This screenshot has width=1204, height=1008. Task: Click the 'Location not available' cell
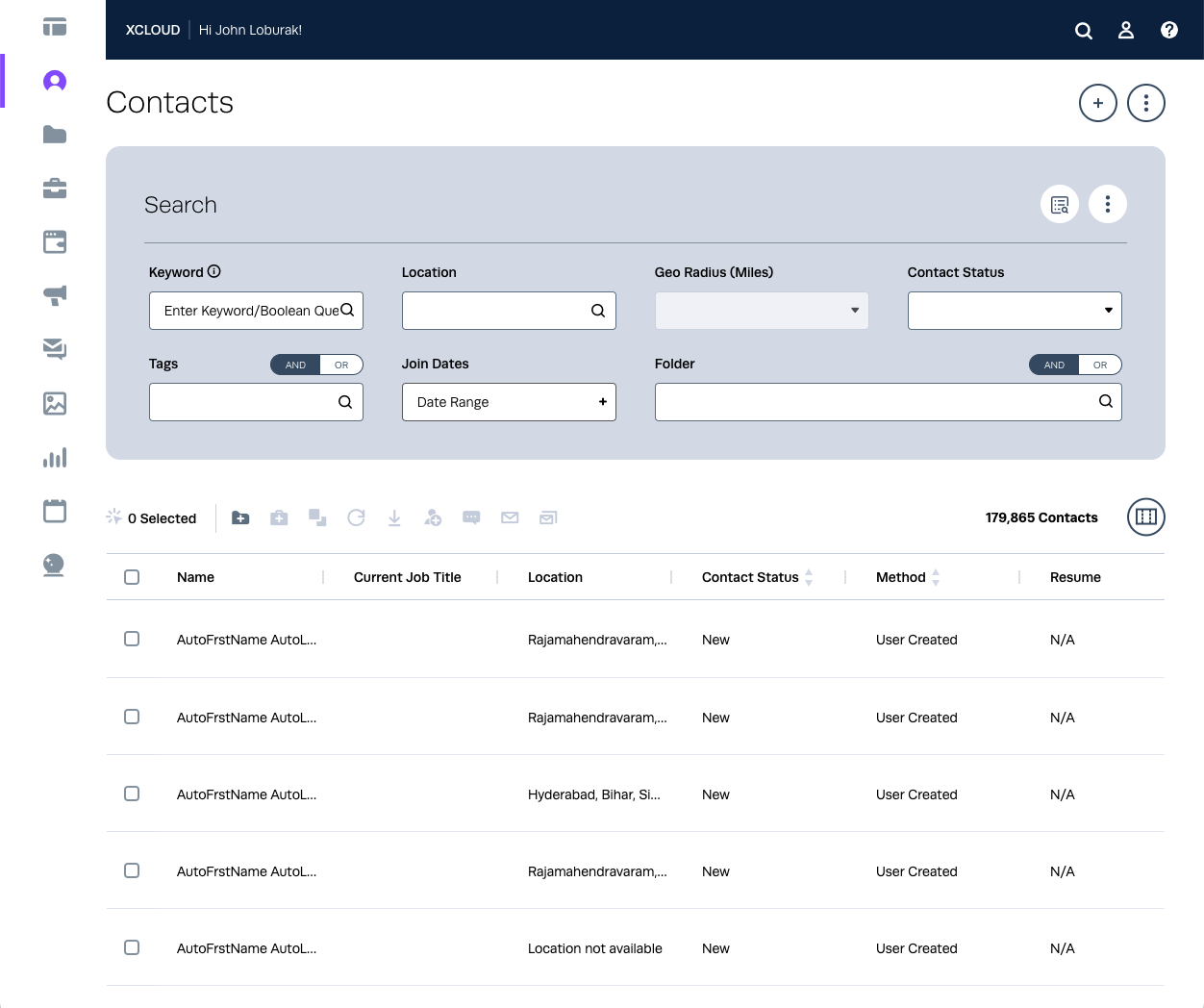click(x=595, y=948)
